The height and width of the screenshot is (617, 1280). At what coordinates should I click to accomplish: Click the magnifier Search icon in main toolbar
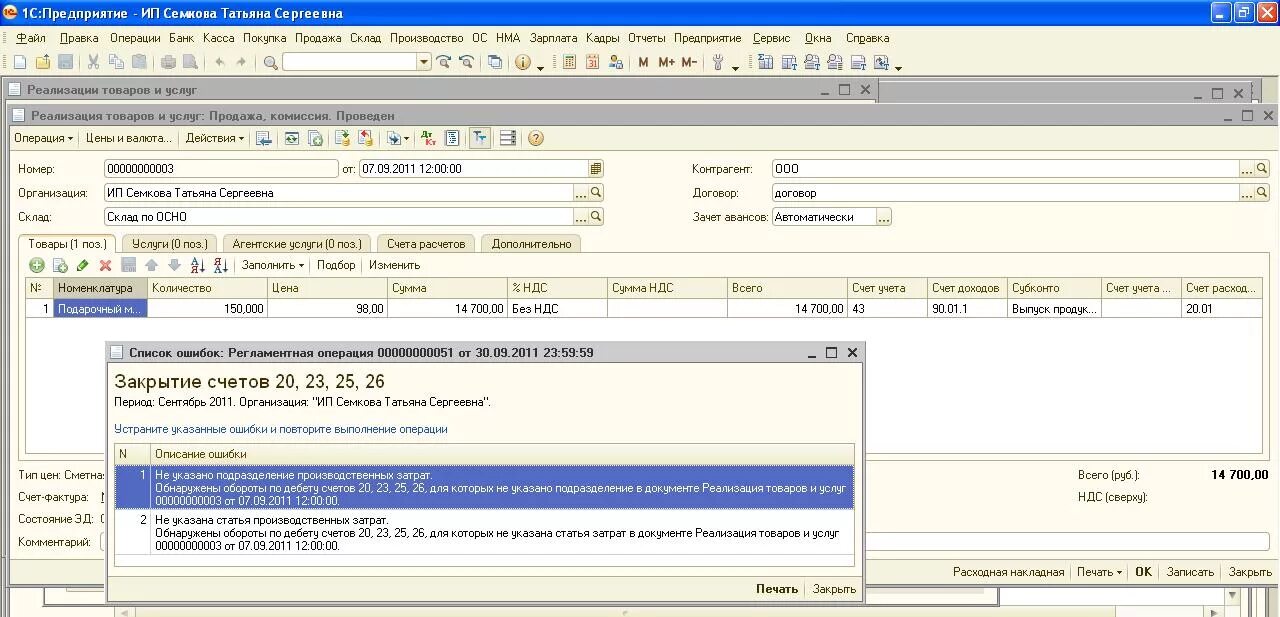pos(270,62)
